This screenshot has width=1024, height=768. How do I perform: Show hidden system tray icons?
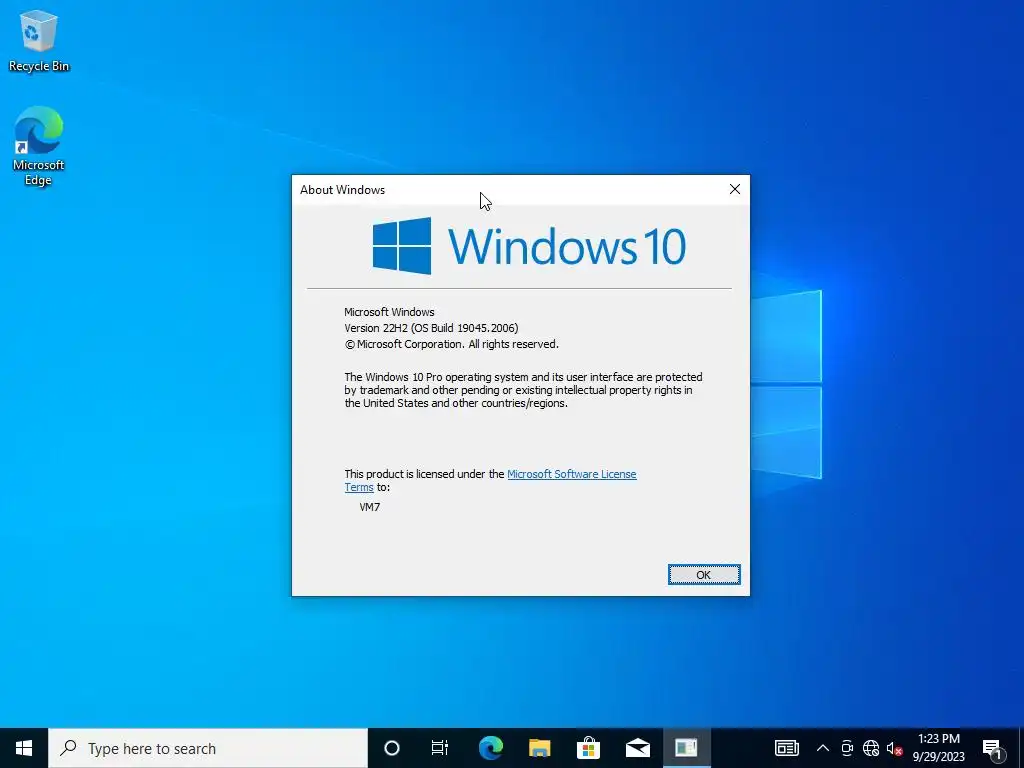(x=823, y=748)
